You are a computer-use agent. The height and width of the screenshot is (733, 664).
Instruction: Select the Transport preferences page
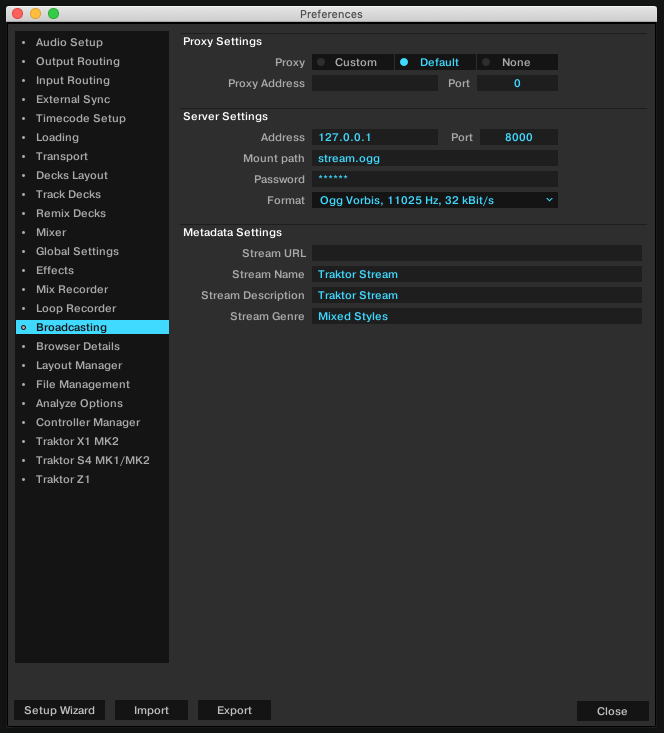[92, 156]
